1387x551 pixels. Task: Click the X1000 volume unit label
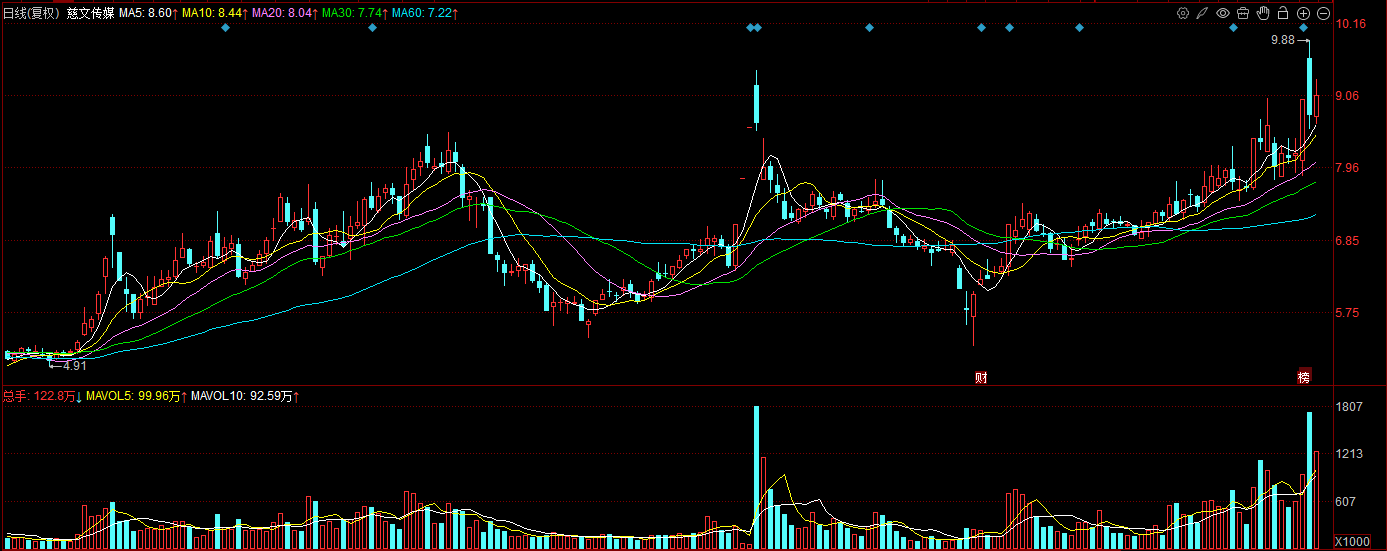pyautogui.click(x=1352, y=541)
